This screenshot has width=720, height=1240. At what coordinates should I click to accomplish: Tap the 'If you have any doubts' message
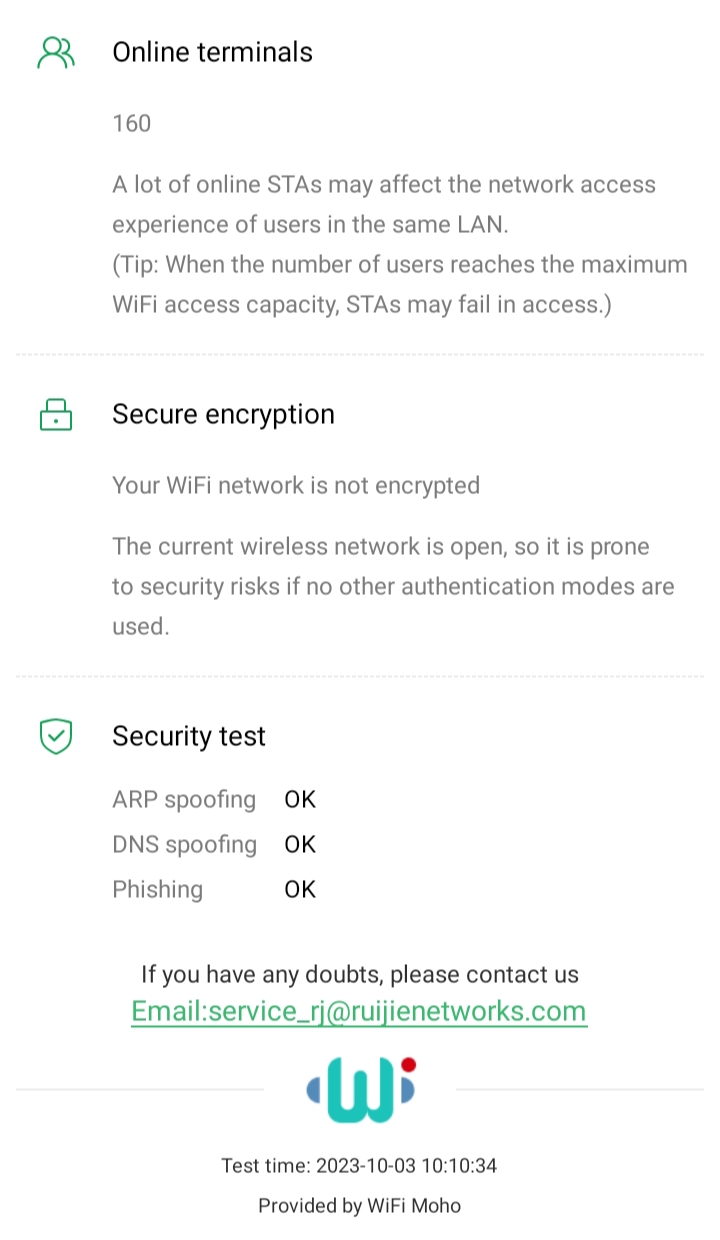359,974
